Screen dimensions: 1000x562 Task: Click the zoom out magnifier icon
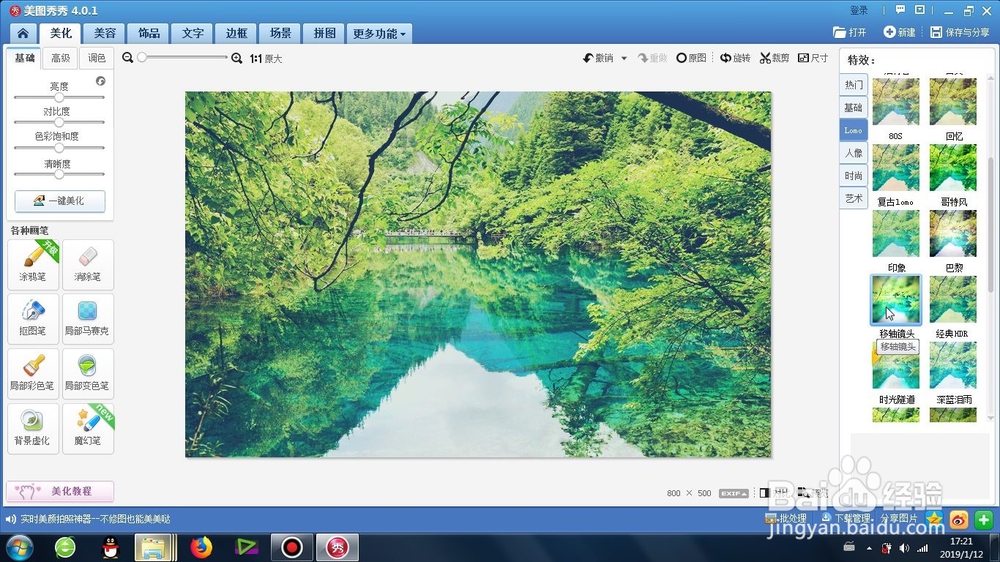tap(128, 58)
